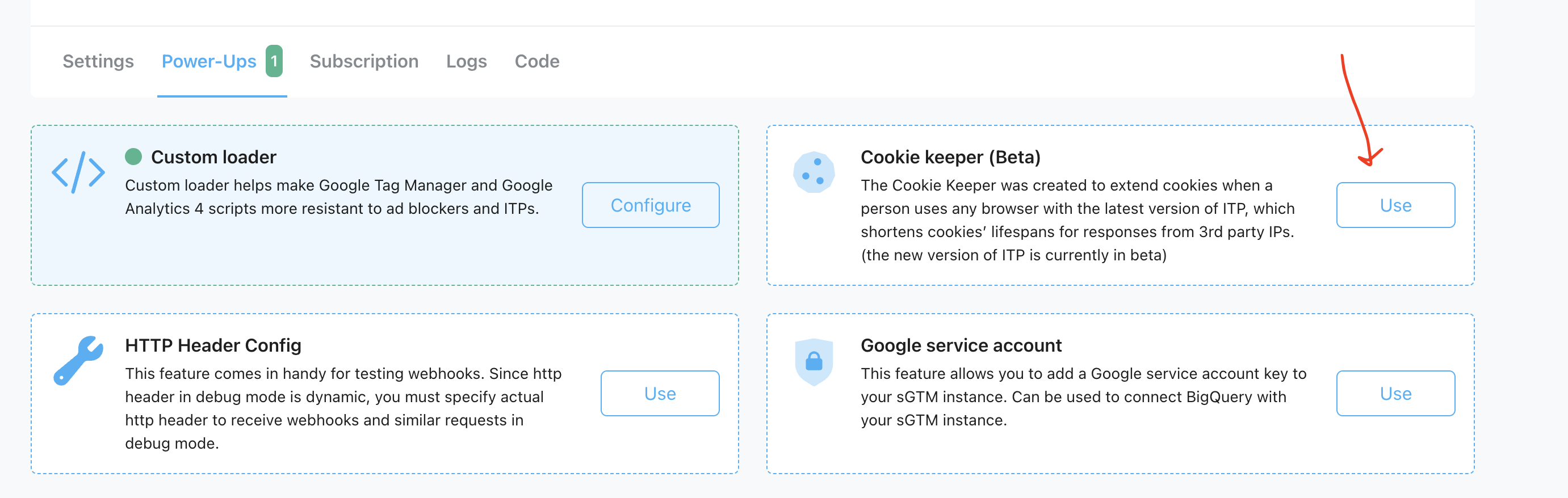Click the HTTP Header Config heading
Image resolution: width=1568 pixels, height=498 pixels.
coord(213,345)
